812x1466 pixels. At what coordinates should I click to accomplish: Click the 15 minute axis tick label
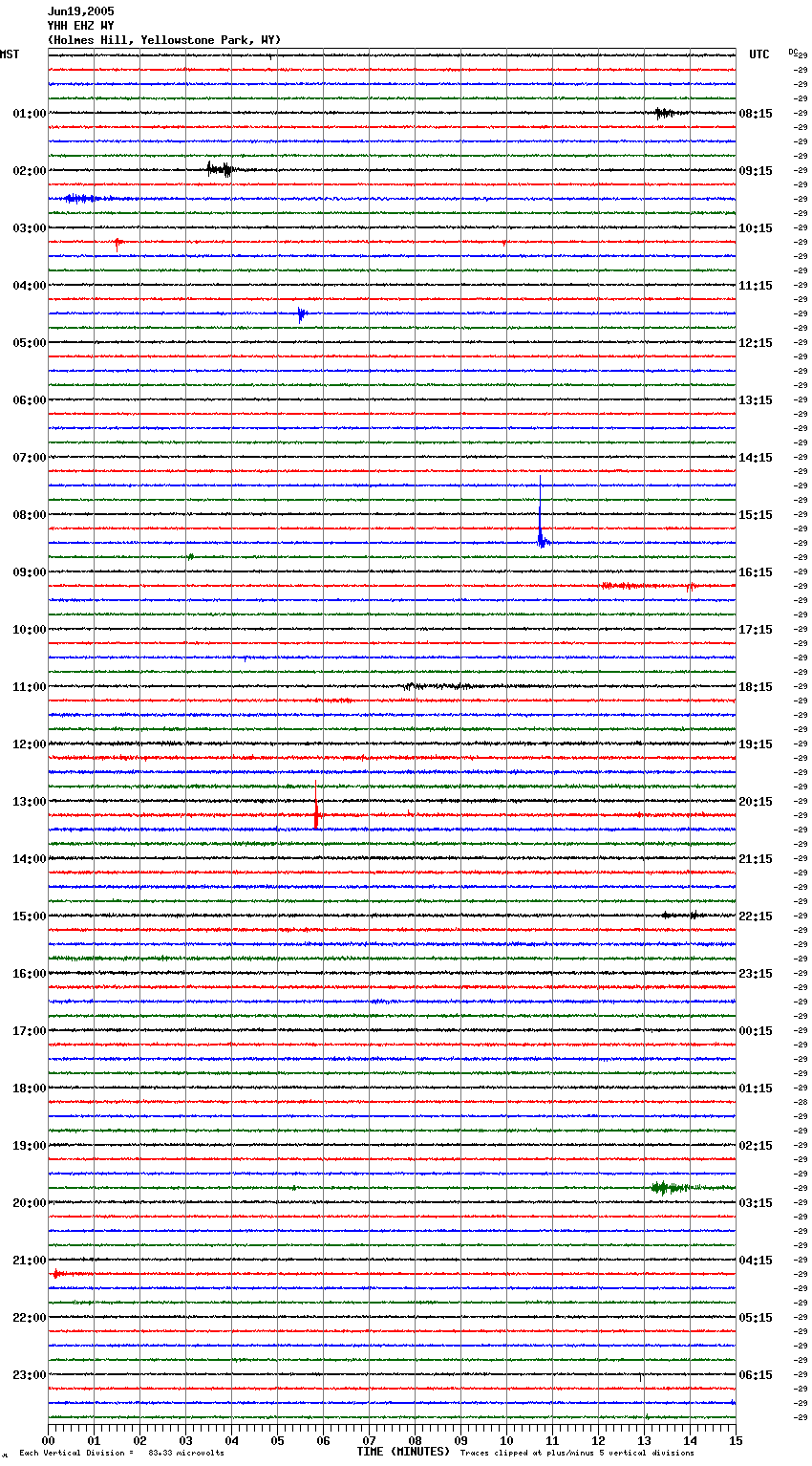coord(736,1440)
